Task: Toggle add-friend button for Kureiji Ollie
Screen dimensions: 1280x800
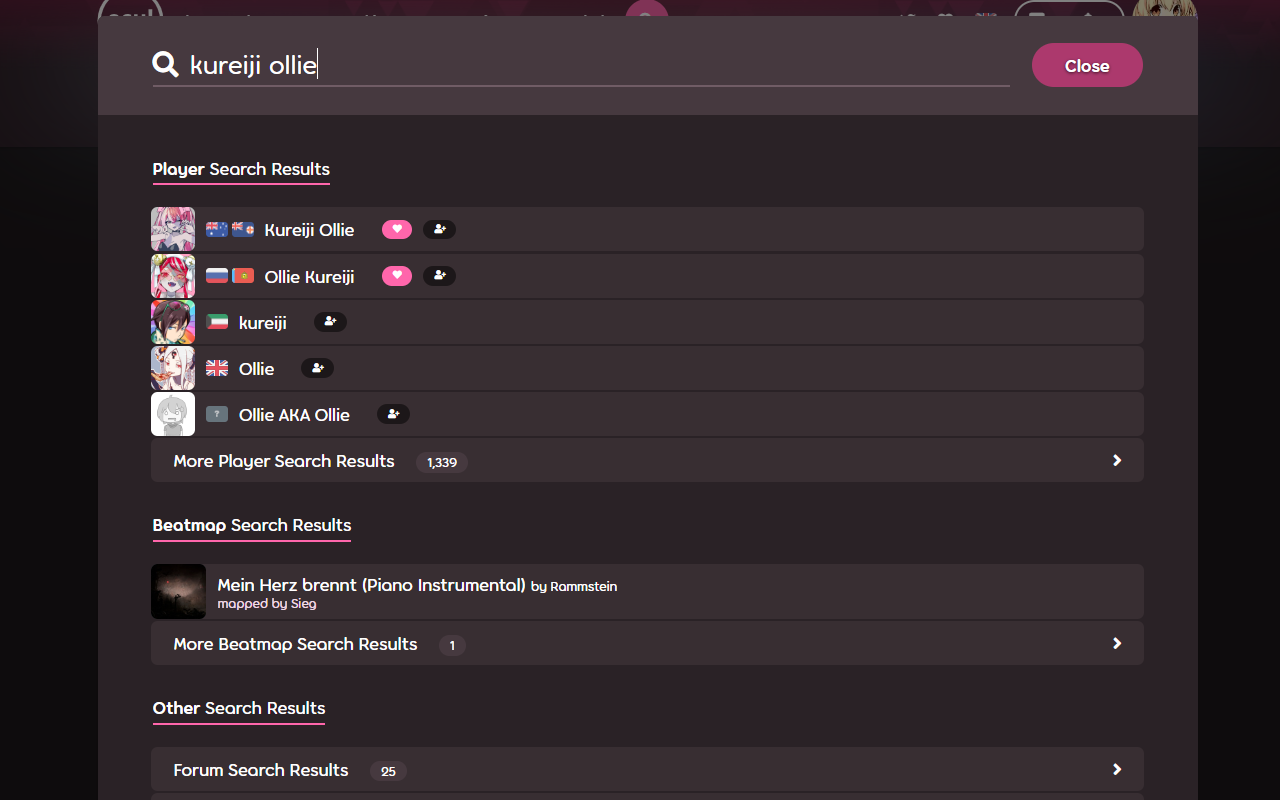Action: click(439, 229)
